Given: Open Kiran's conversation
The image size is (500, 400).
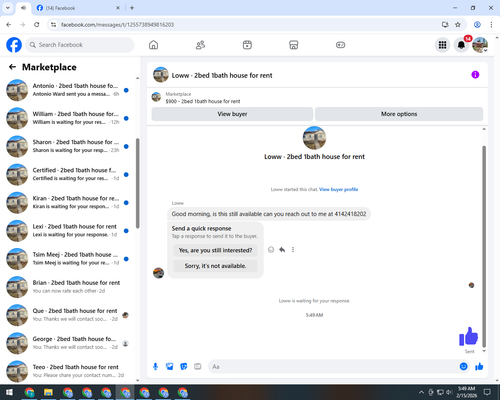Looking at the screenshot, I should coord(68,203).
